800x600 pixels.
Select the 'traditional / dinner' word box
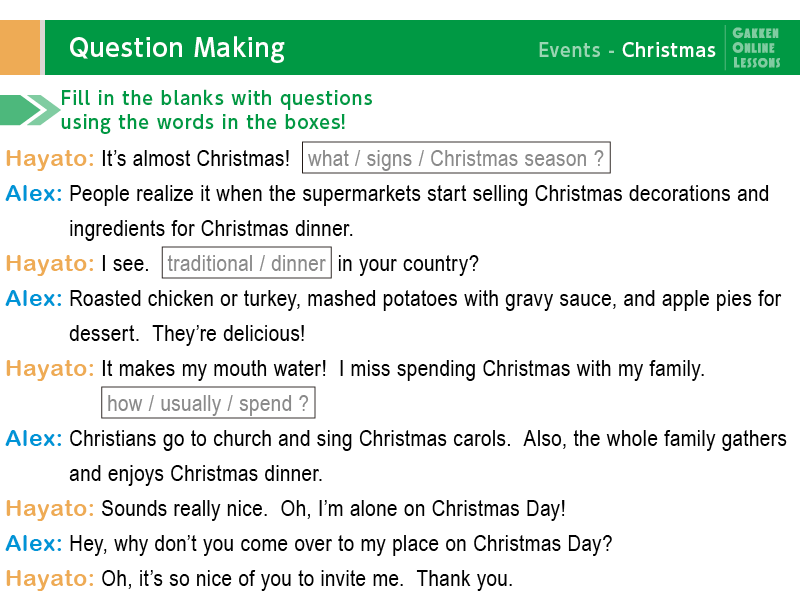pos(246,263)
